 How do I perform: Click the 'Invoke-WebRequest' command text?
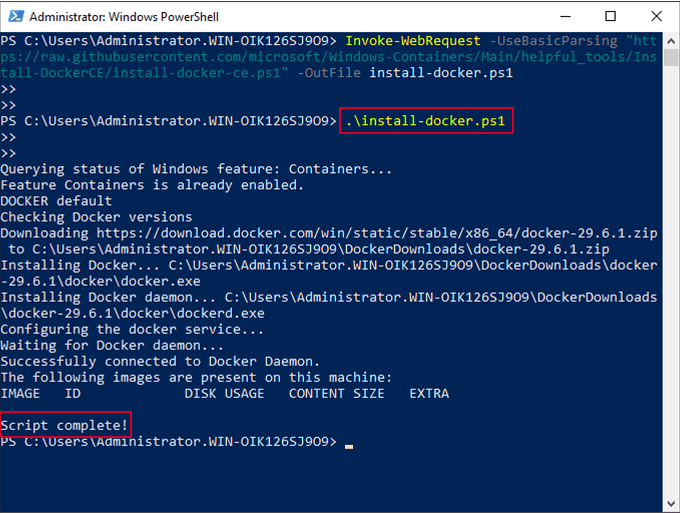tap(413, 41)
